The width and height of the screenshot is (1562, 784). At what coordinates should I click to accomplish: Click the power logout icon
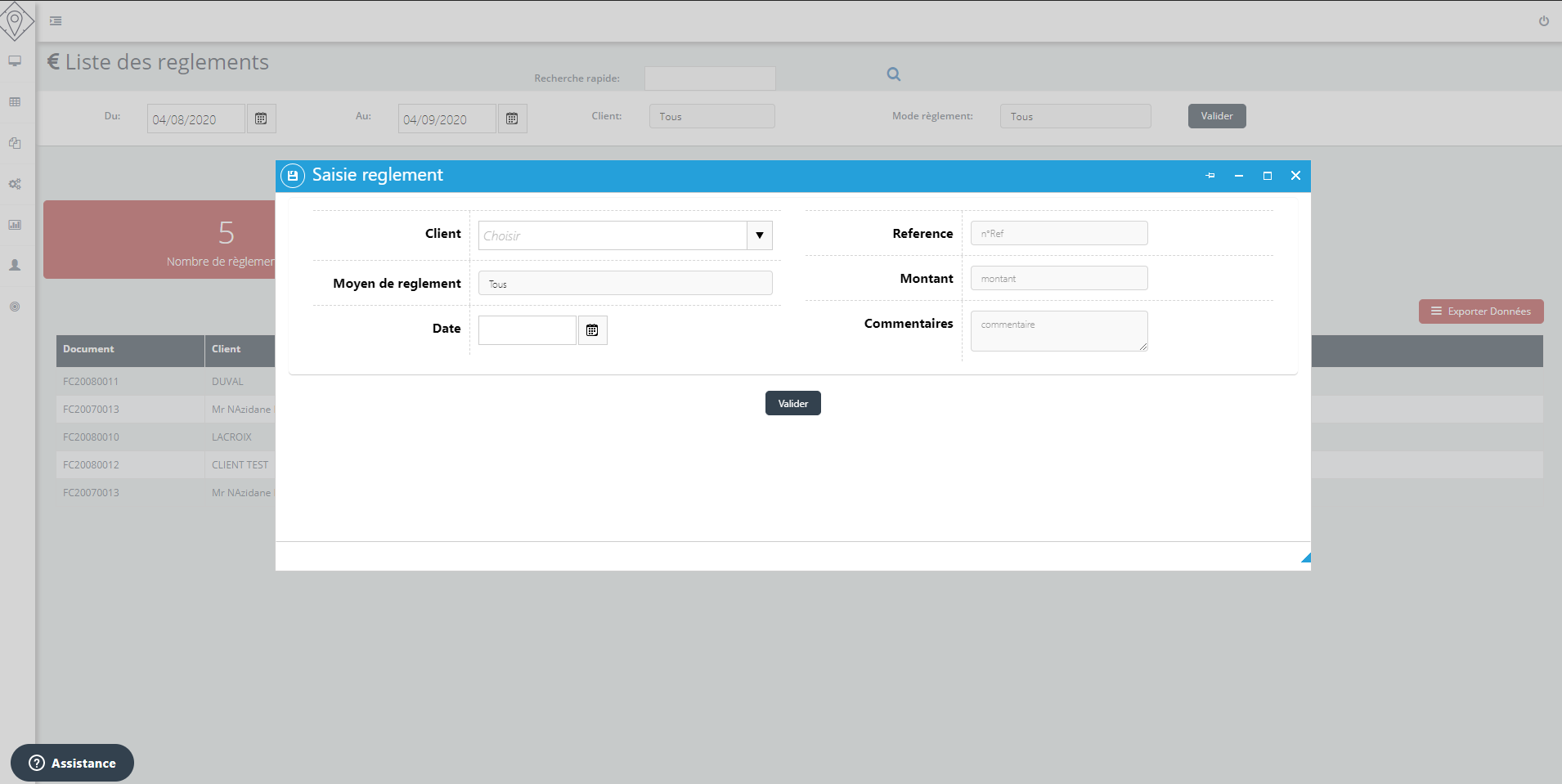pos(1543,21)
